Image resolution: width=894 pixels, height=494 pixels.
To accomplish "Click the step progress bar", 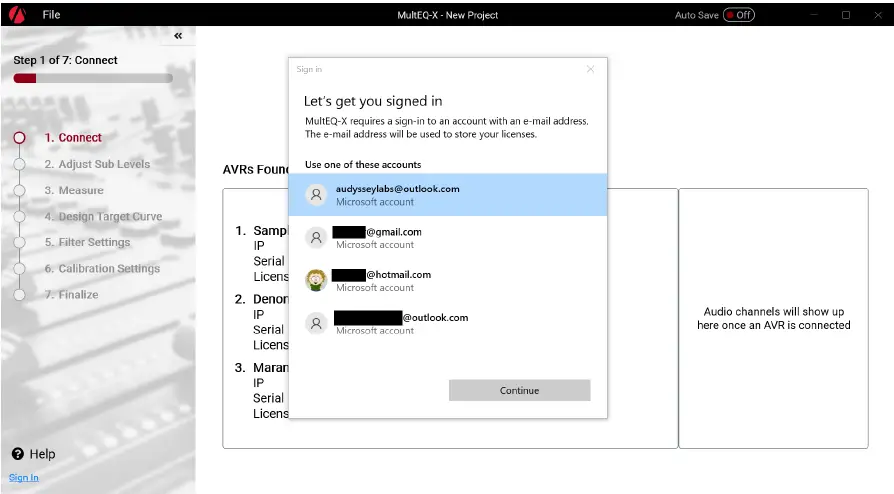I will [93, 78].
